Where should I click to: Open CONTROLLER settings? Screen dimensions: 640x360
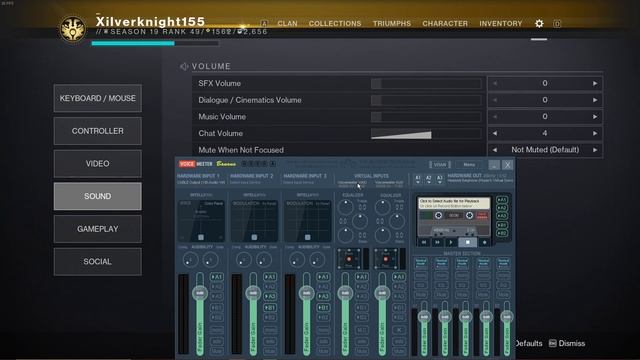98,131
